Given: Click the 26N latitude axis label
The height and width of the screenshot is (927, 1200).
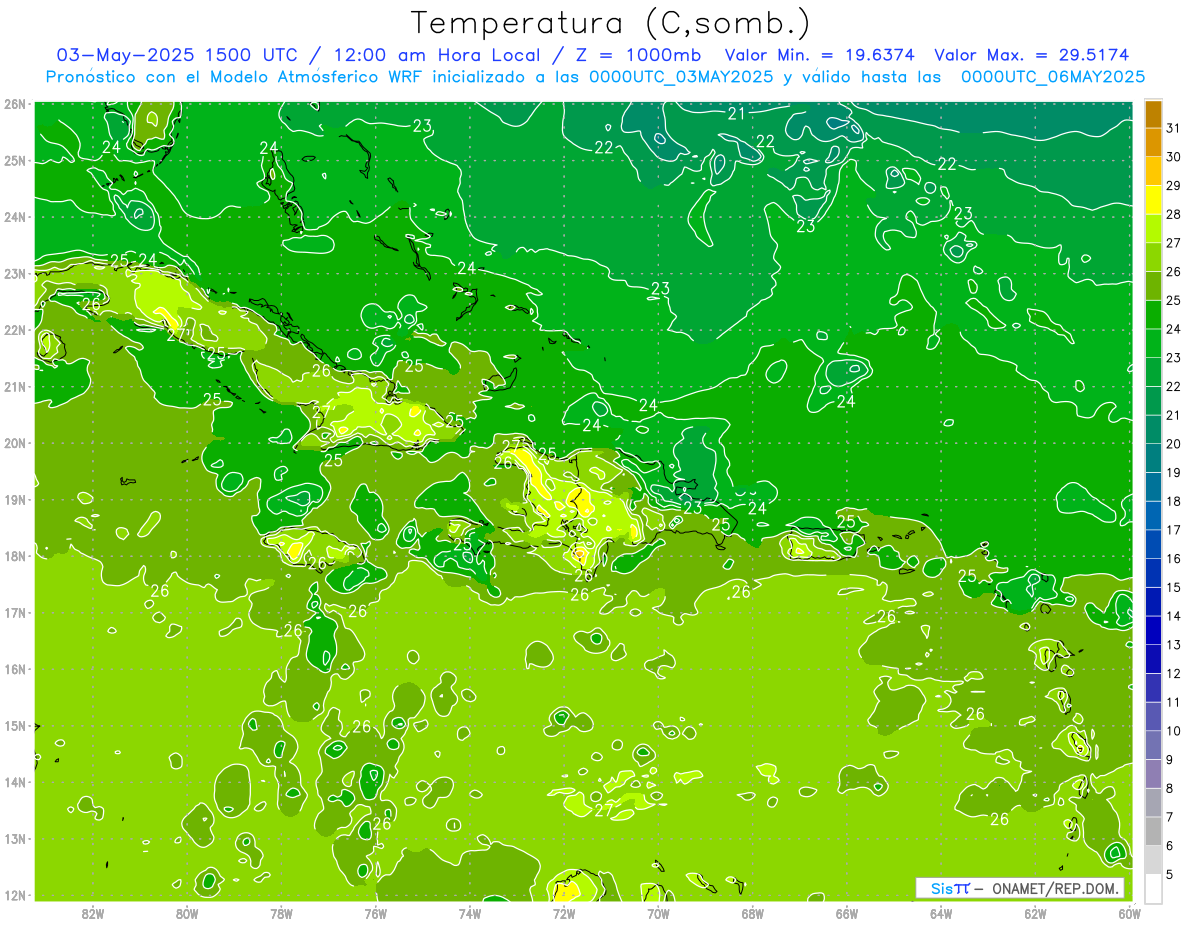Looking at the screenshot, I should [14, 104].
